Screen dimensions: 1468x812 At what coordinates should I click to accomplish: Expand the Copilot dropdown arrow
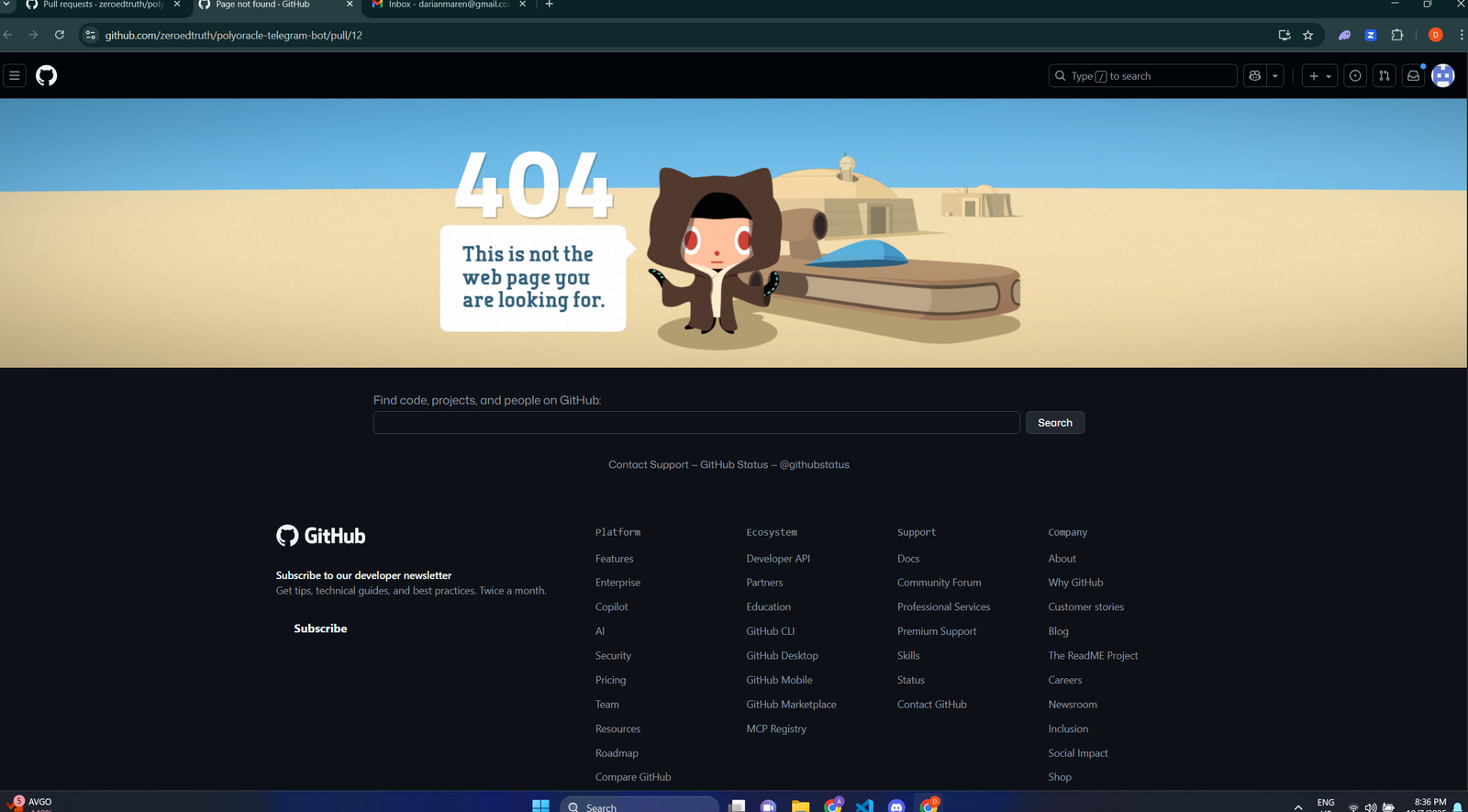tap(1275, 76)
